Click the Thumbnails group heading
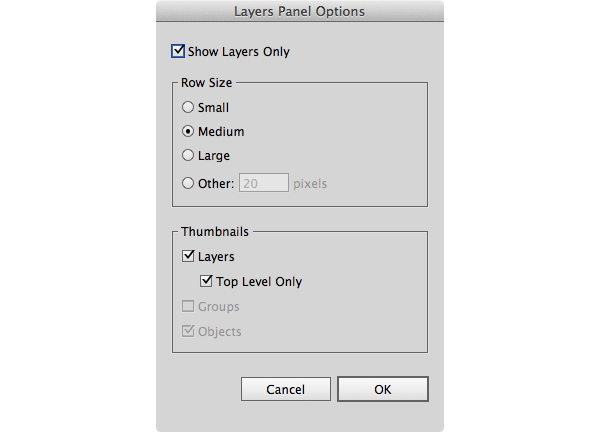 [x=216, y=232]
